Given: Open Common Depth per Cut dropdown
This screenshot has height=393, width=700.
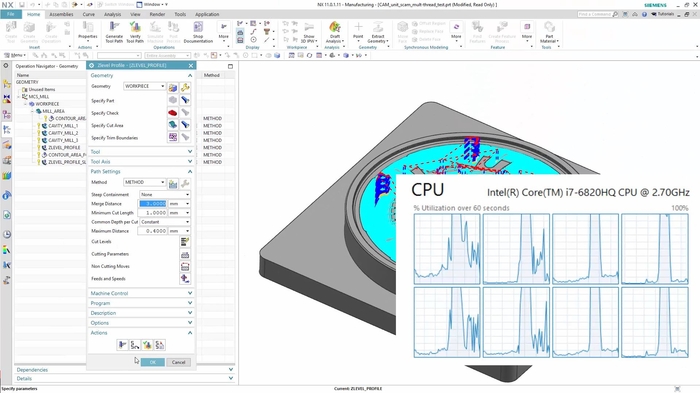Looking at the screenshot, I should (165, 222).
